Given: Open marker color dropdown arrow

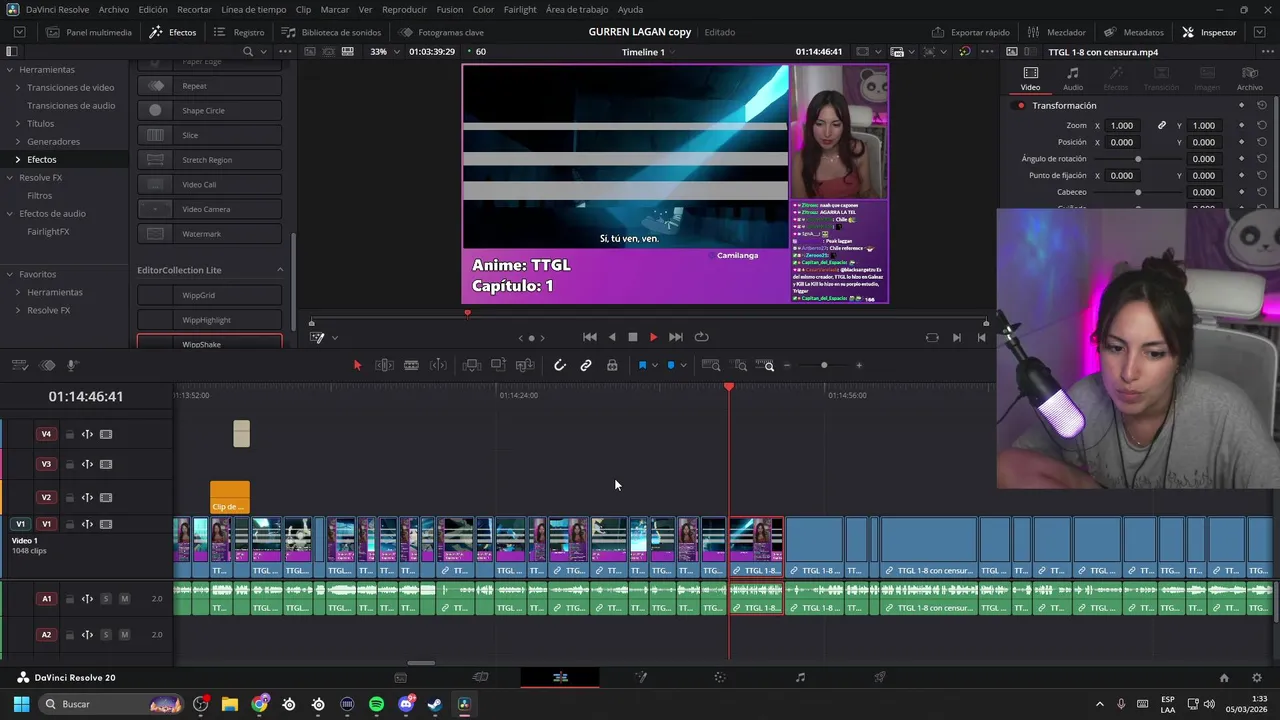Looking at the screenshot, I should [683, 366].
